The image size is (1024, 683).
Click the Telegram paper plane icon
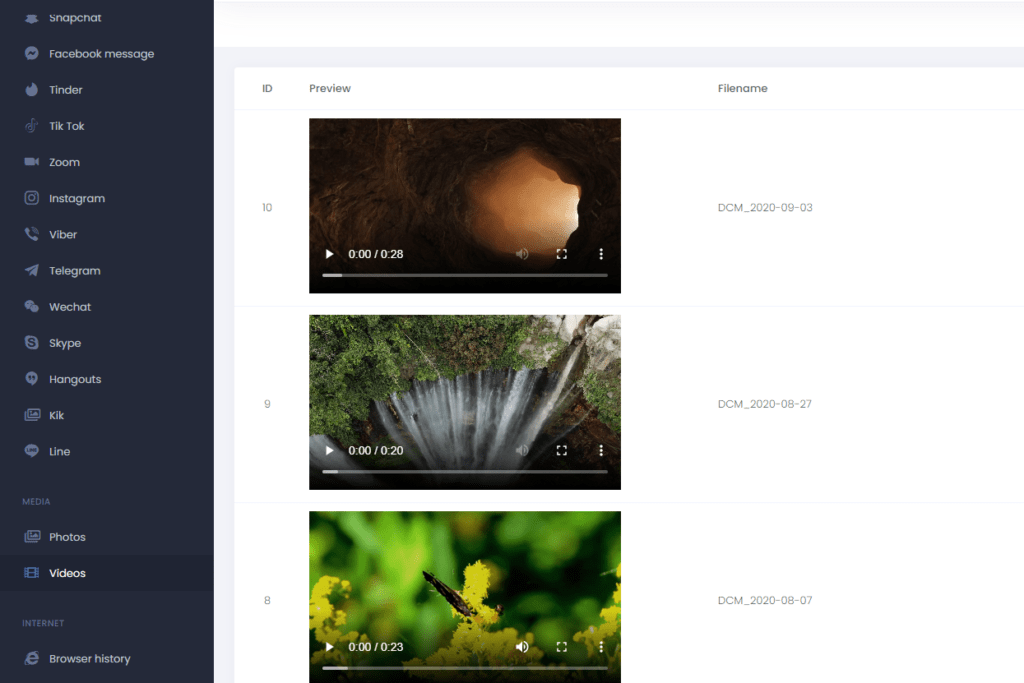click(31, 270)
